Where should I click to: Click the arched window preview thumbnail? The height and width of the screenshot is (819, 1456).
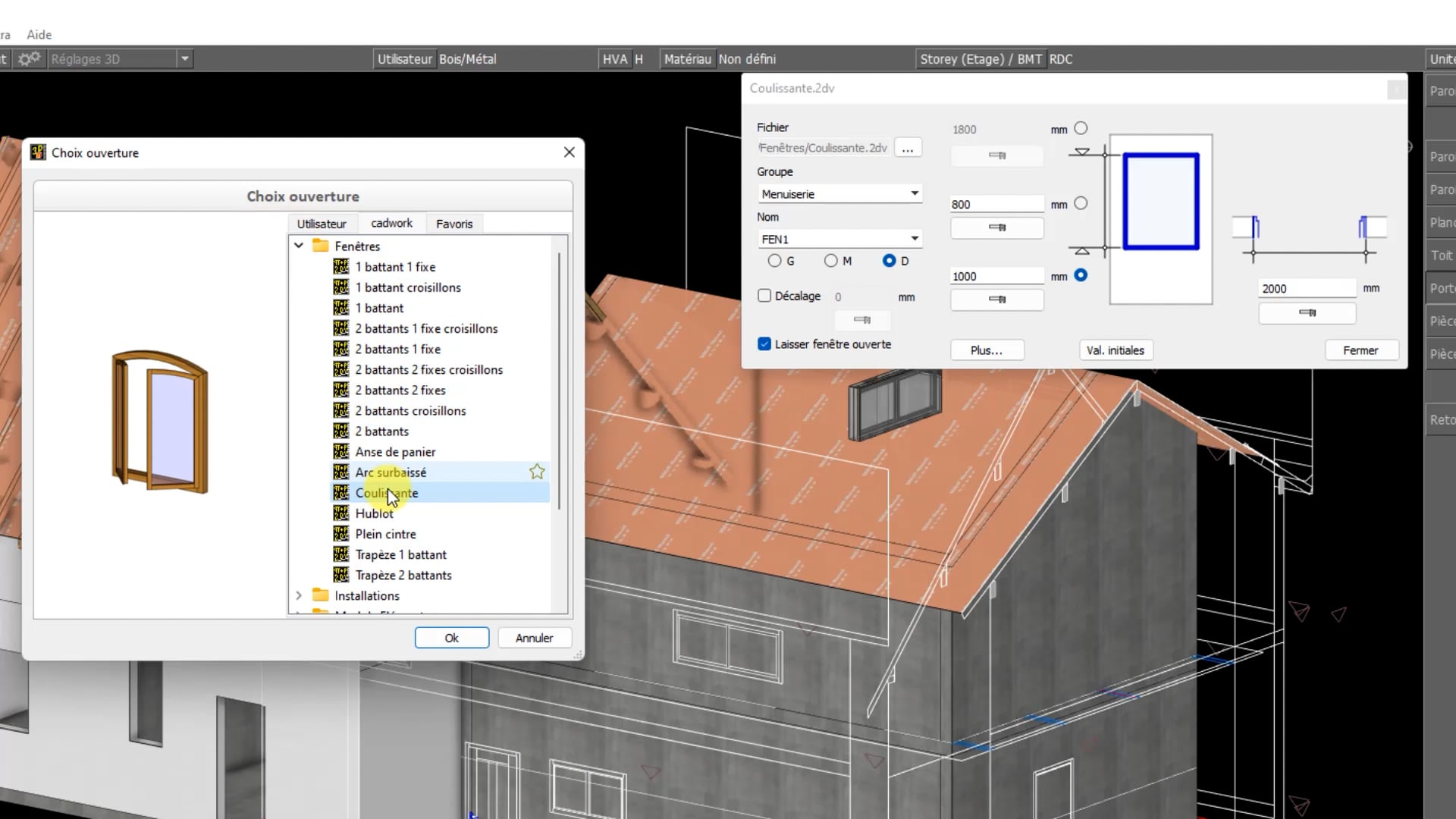click(160, 422)
